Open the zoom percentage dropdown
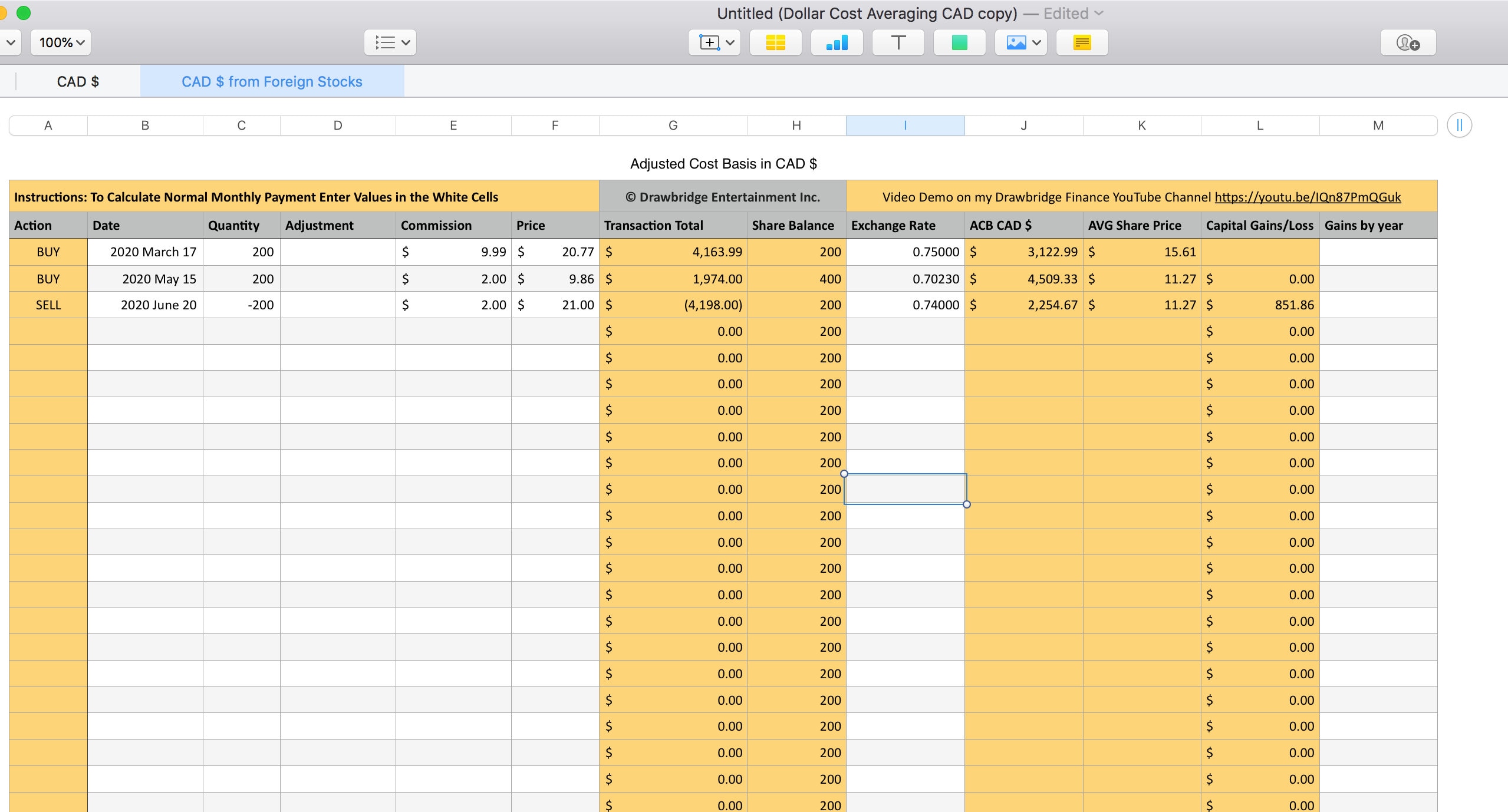This screenshot has width=1508, height=812. click(59, 42)
